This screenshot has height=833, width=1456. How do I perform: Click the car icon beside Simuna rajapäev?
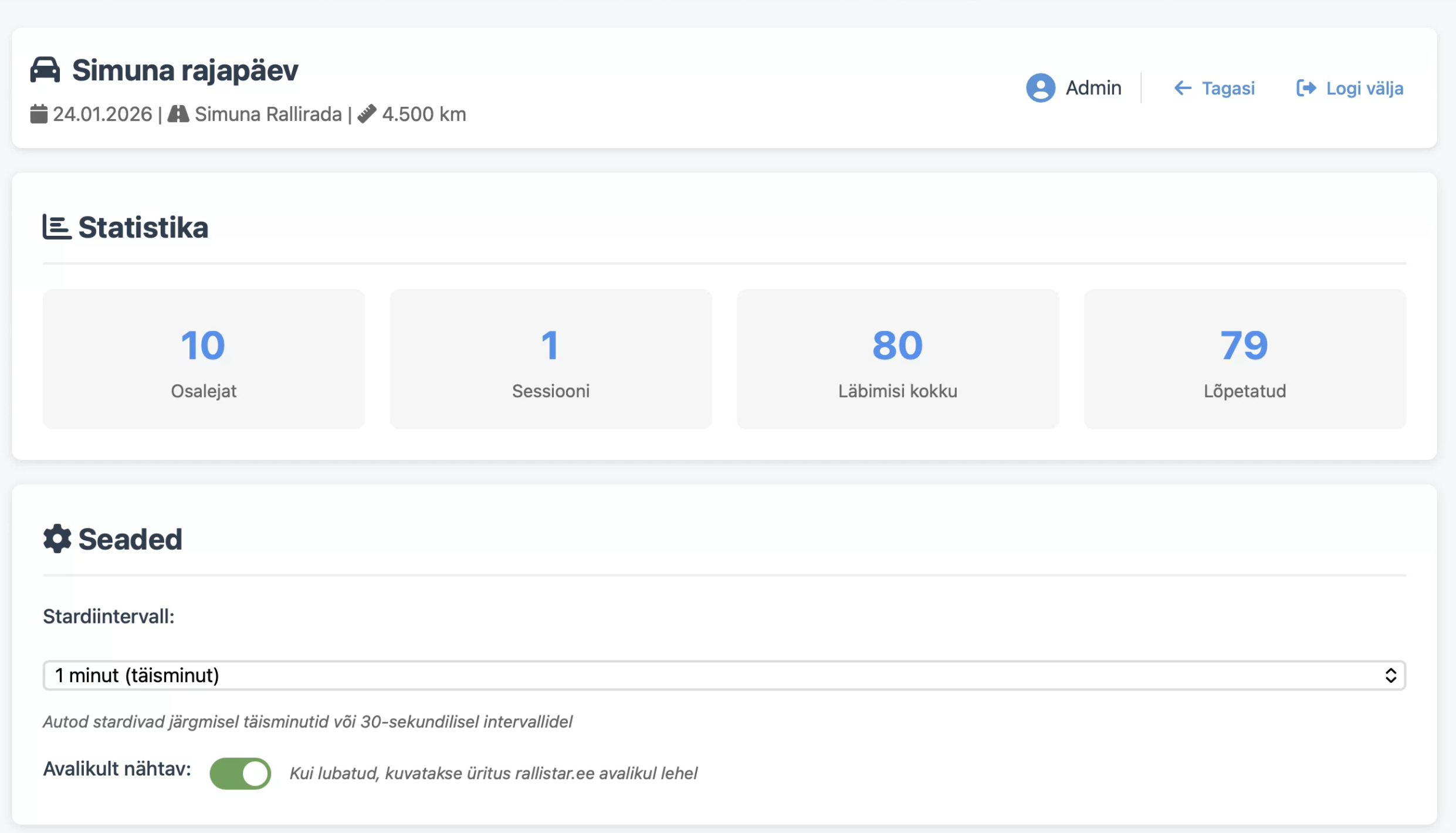pos(45,70)
